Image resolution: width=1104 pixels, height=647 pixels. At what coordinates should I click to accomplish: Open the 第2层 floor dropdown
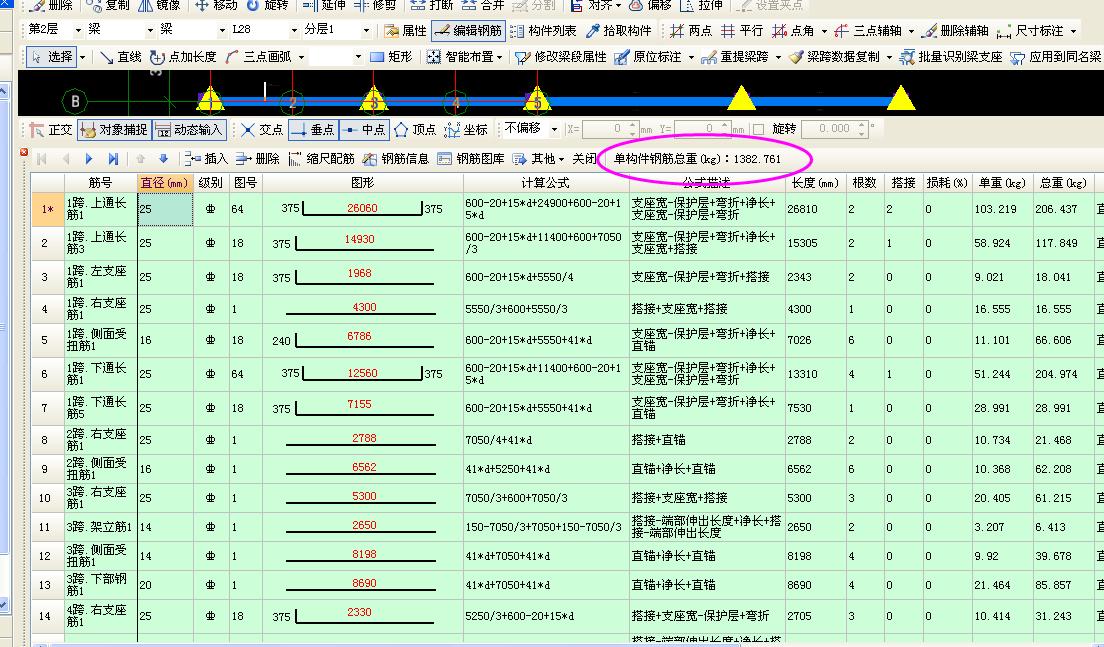[77, 31]
